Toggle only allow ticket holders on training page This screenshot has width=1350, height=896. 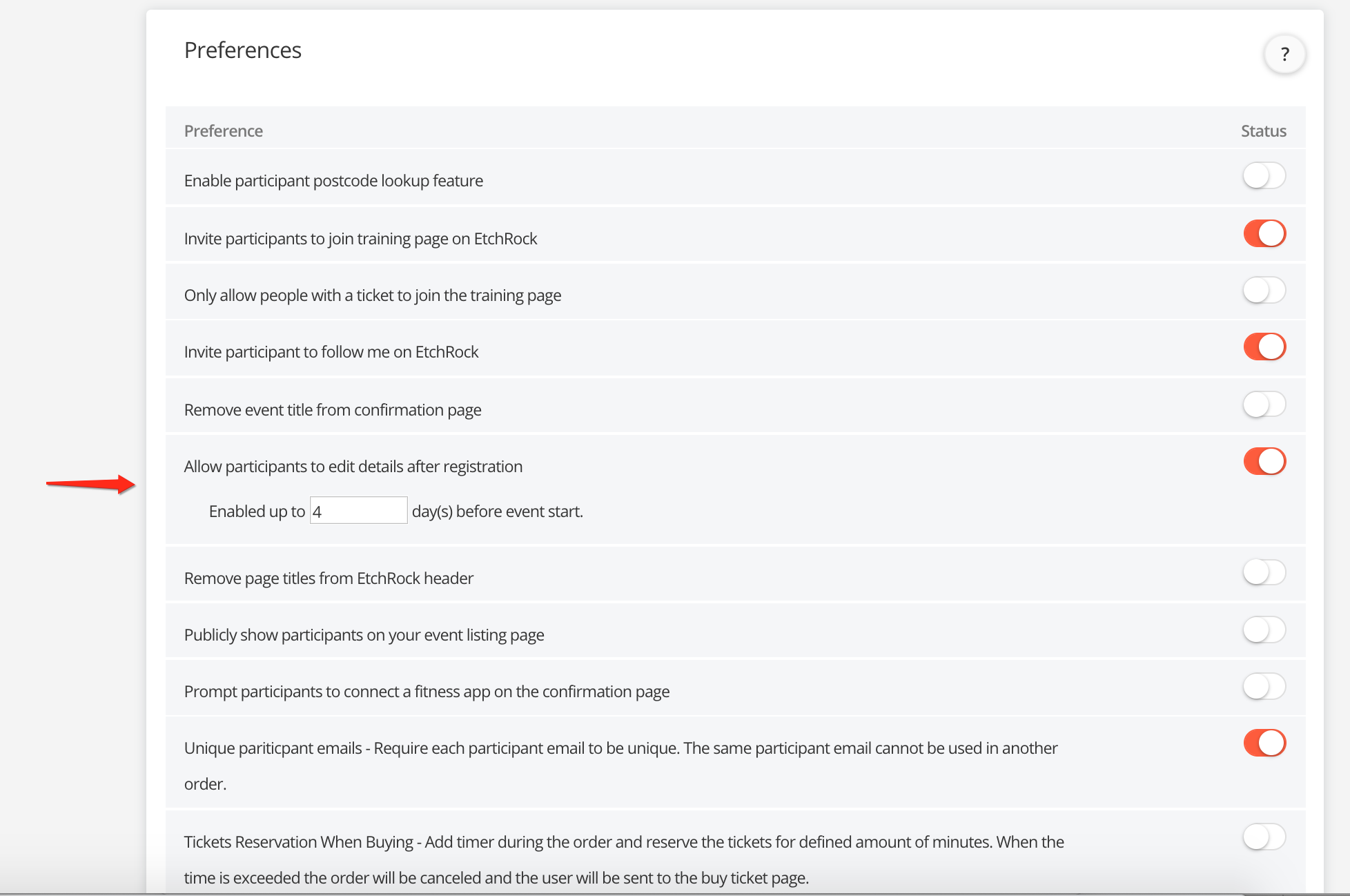tap(1264, 290)
